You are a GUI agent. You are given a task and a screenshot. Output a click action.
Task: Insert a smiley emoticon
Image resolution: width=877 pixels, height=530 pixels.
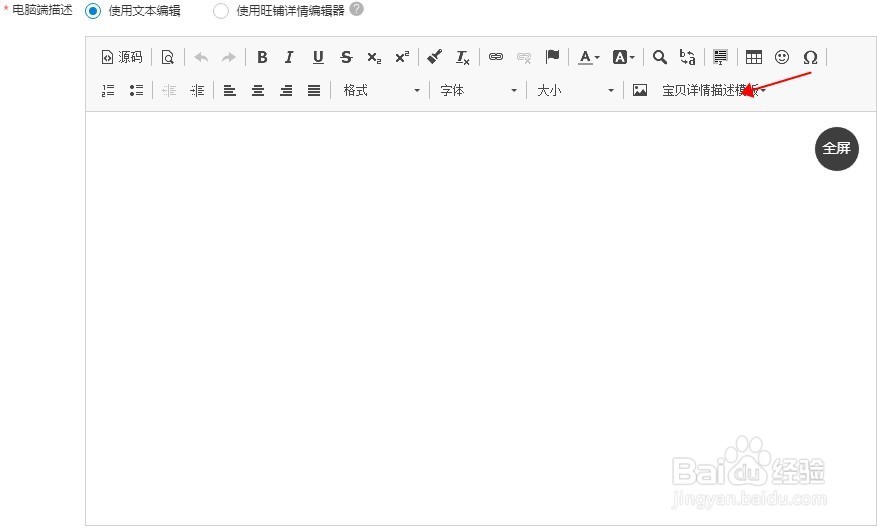tap(782, 57)
